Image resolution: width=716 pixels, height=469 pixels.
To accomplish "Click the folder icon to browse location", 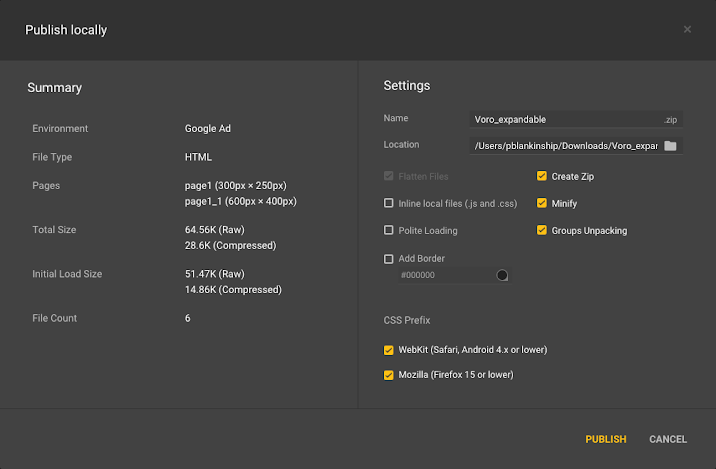I will (x=671, y=146).
